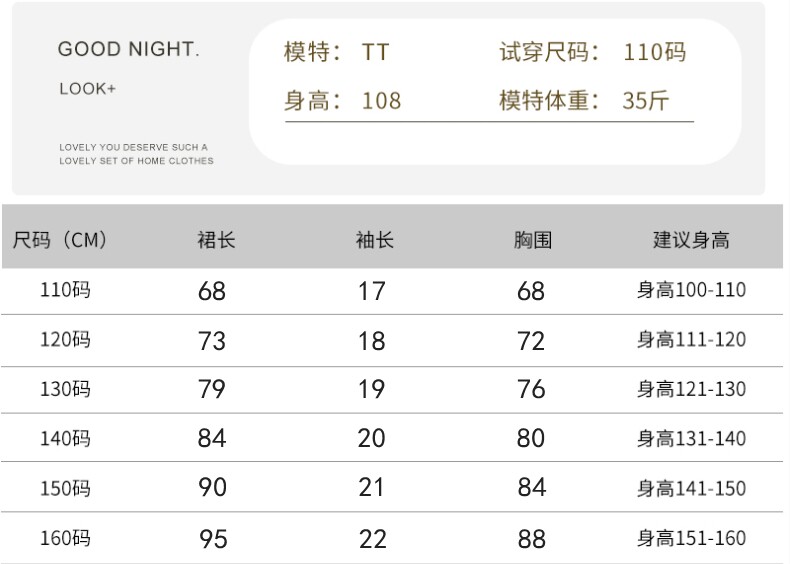Screen dimensions: 790x564
Task: Click the 模特体重 35斤 text
Action: [585, 100]
